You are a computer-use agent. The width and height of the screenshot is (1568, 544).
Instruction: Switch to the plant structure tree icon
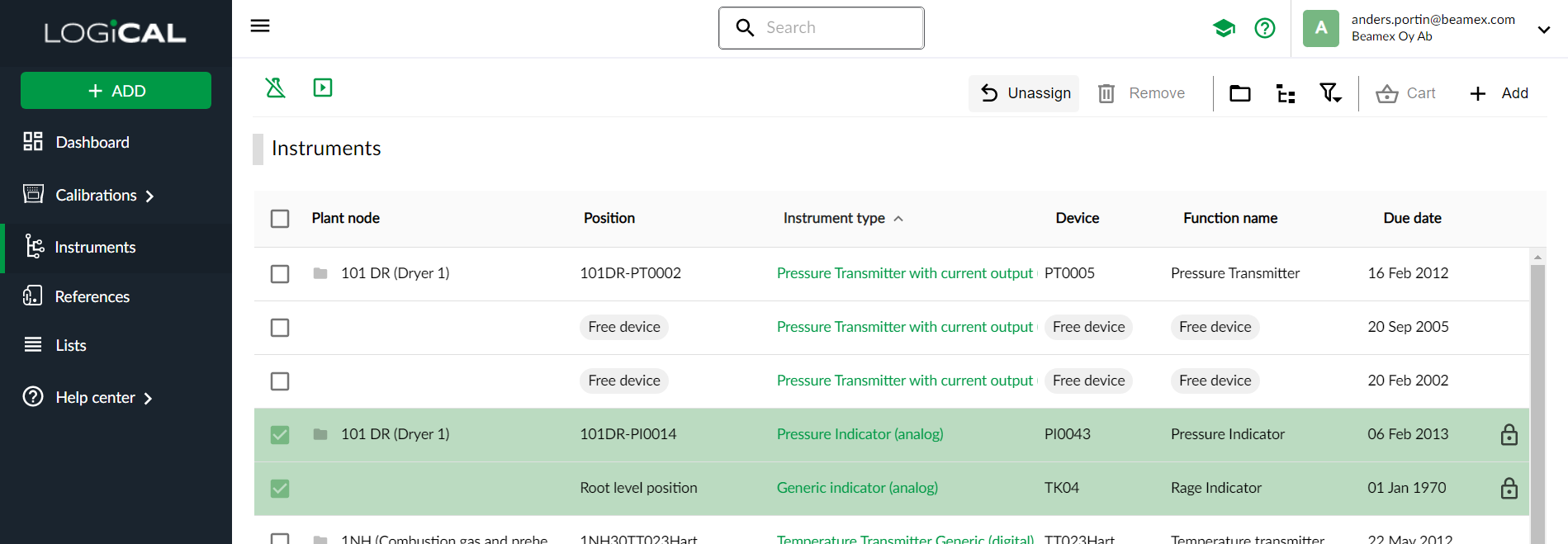(1285, 93)
